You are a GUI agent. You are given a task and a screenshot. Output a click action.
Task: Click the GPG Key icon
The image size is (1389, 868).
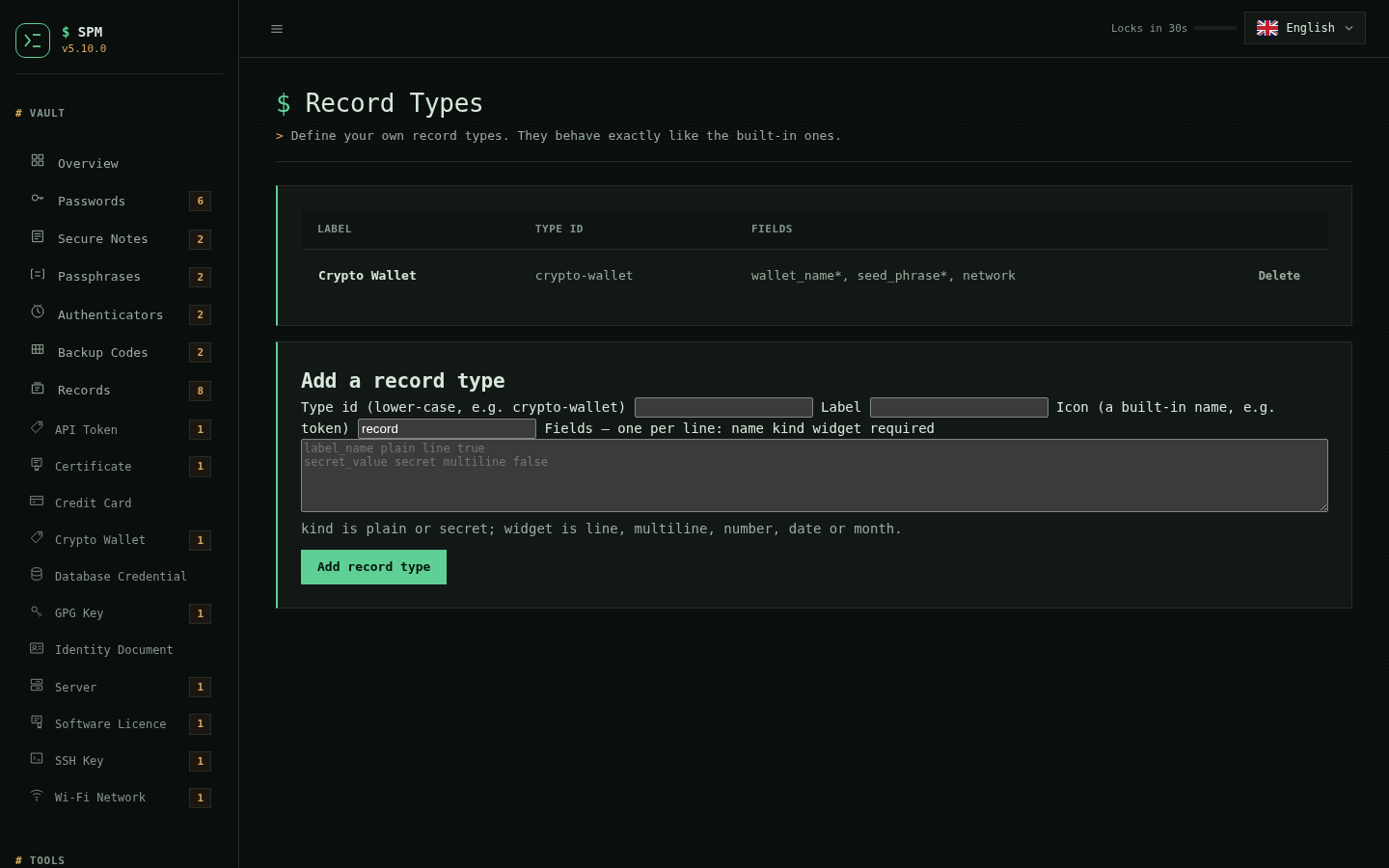point(37,610)
